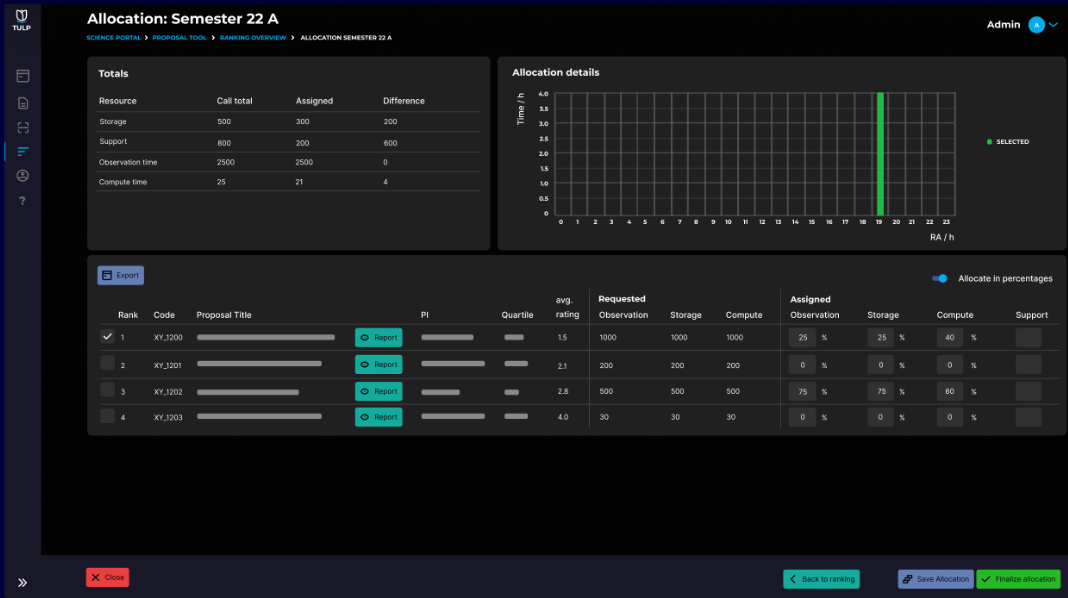The width and height of the screenshot is (1068, 598).
Task: View the Report for proposal XY_1200
Action: [x=378, y=337]
